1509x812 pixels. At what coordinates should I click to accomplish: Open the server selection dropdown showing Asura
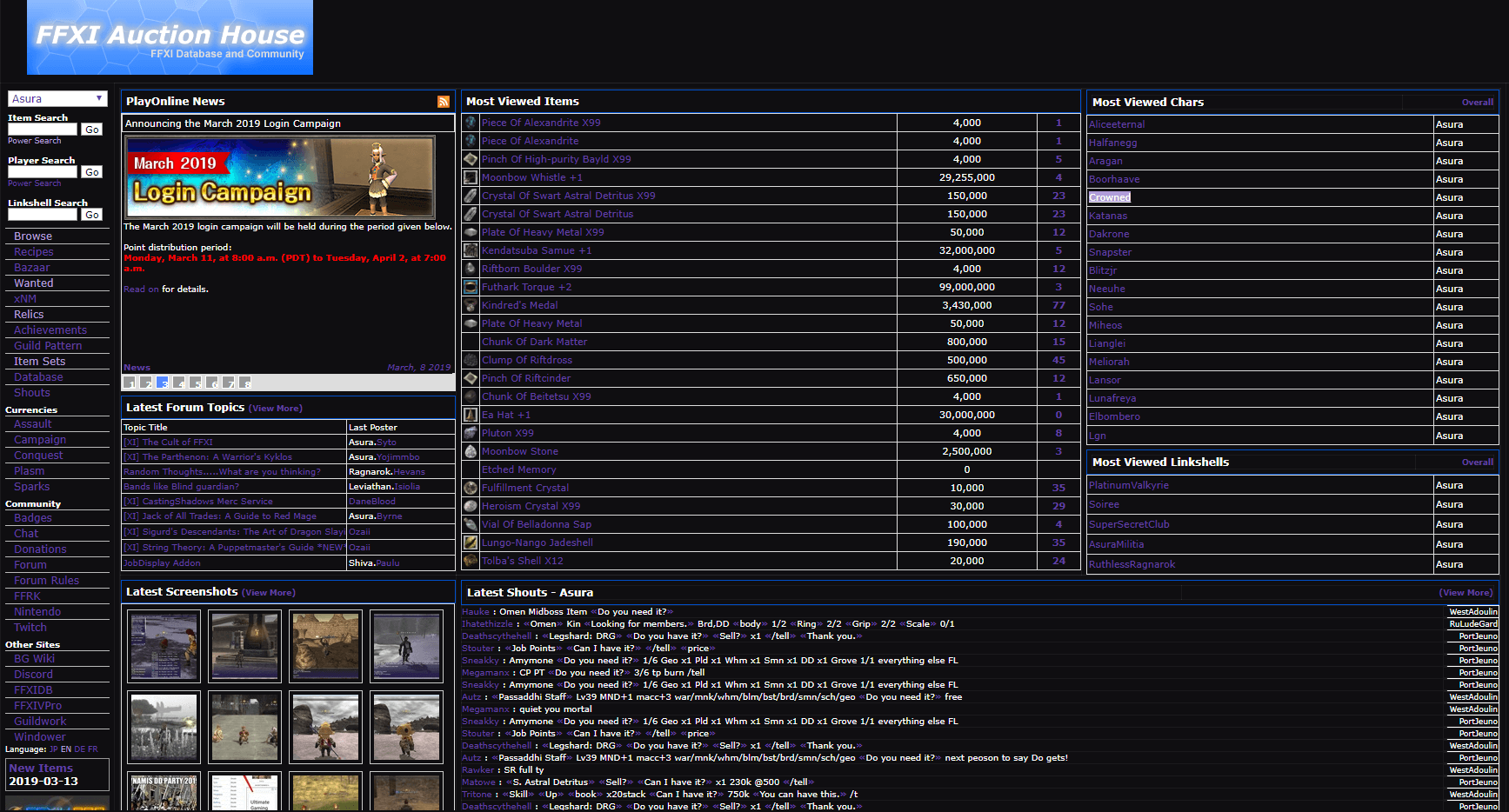click(x=57, y=97)
